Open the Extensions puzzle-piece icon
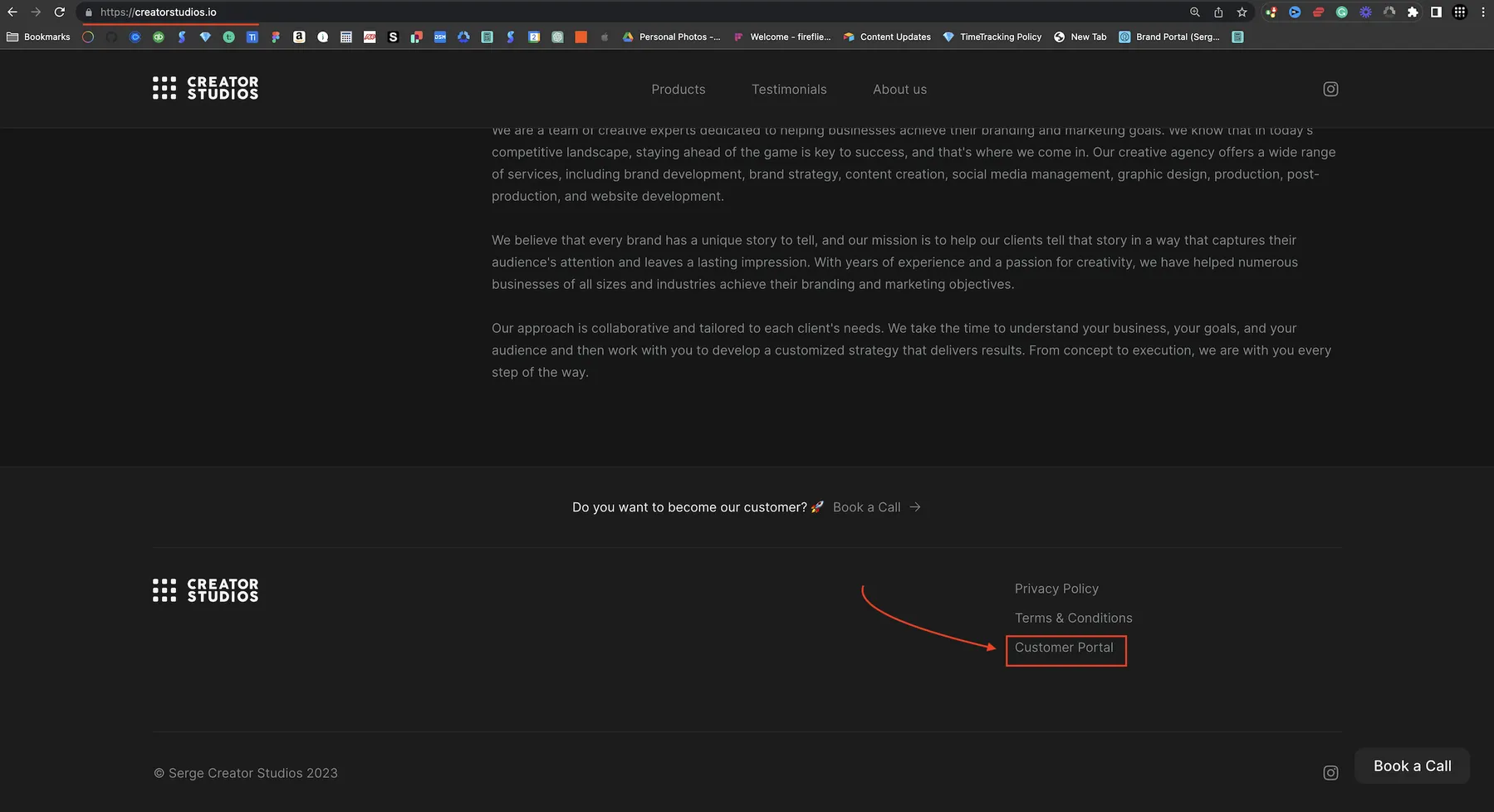The height and width of the screenshot is (812, 1494). [1412, 12]
